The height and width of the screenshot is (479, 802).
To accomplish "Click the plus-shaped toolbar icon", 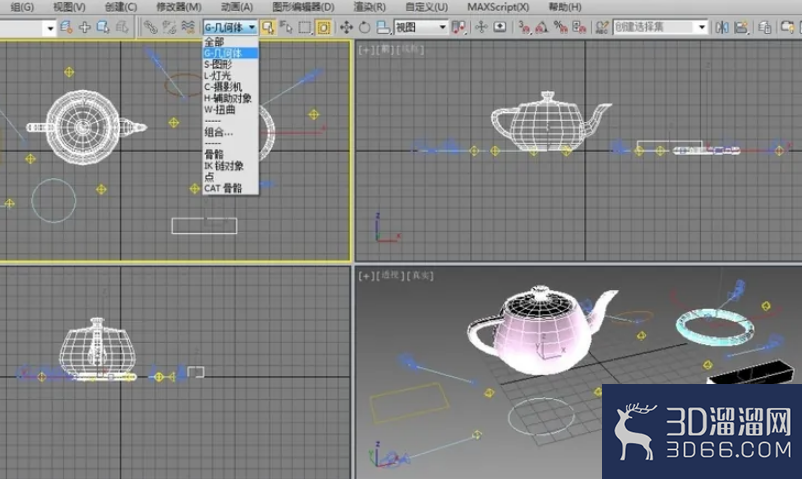I will 85,27.
